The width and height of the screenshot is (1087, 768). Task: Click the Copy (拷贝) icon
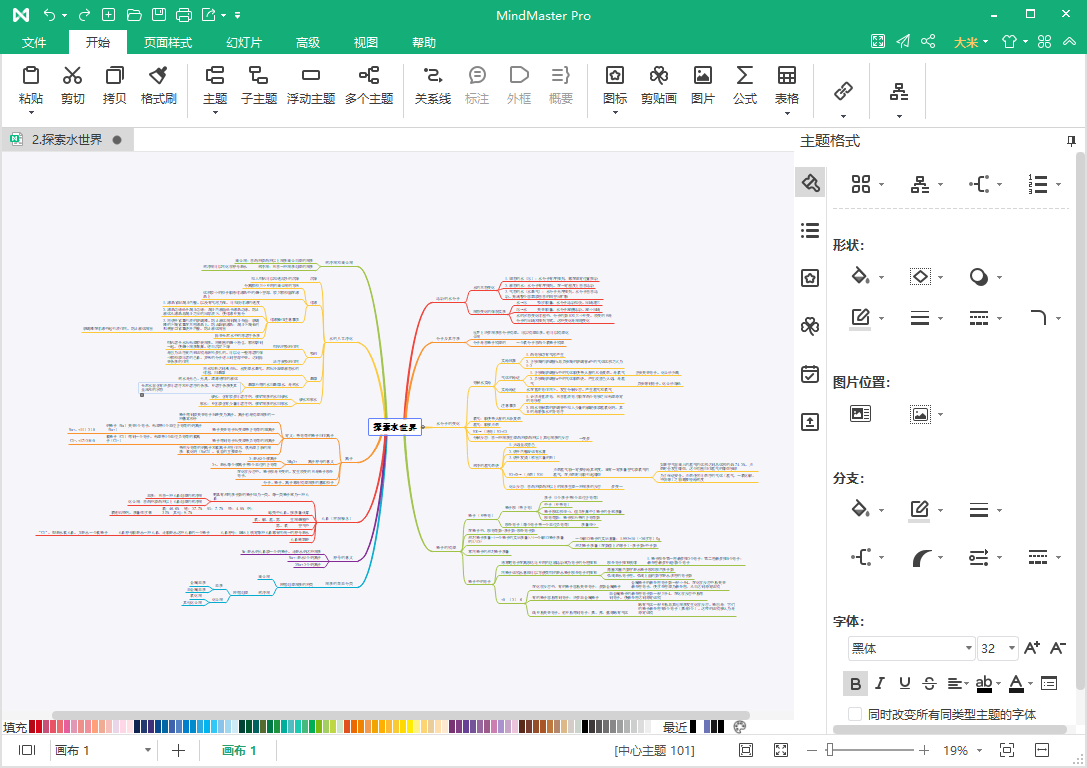click(x=114, y=76)
